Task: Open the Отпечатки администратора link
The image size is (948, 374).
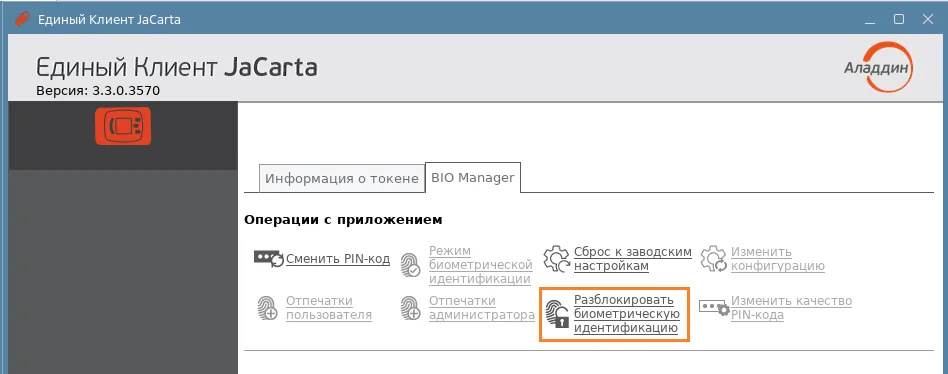Action: (481, 308)
